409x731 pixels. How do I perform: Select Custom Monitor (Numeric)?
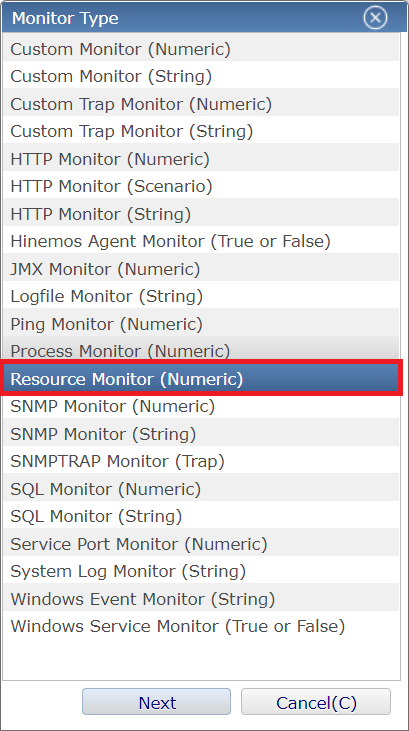click(201, 48)
